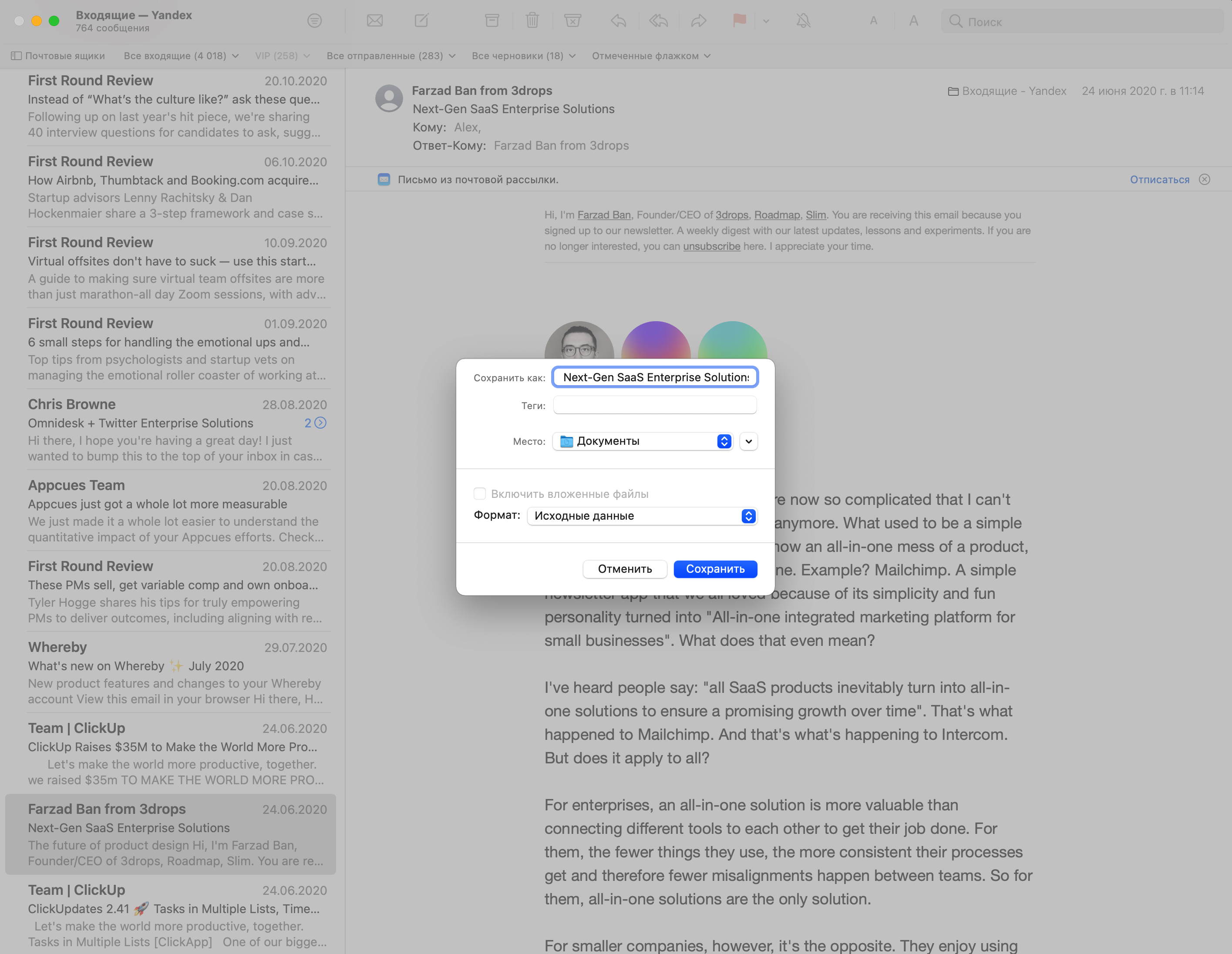The height and width of the screenshot is (954, 1232).
Task: Click Farzad Ban portrait thumbnail in email
Action: coord(579,340)
